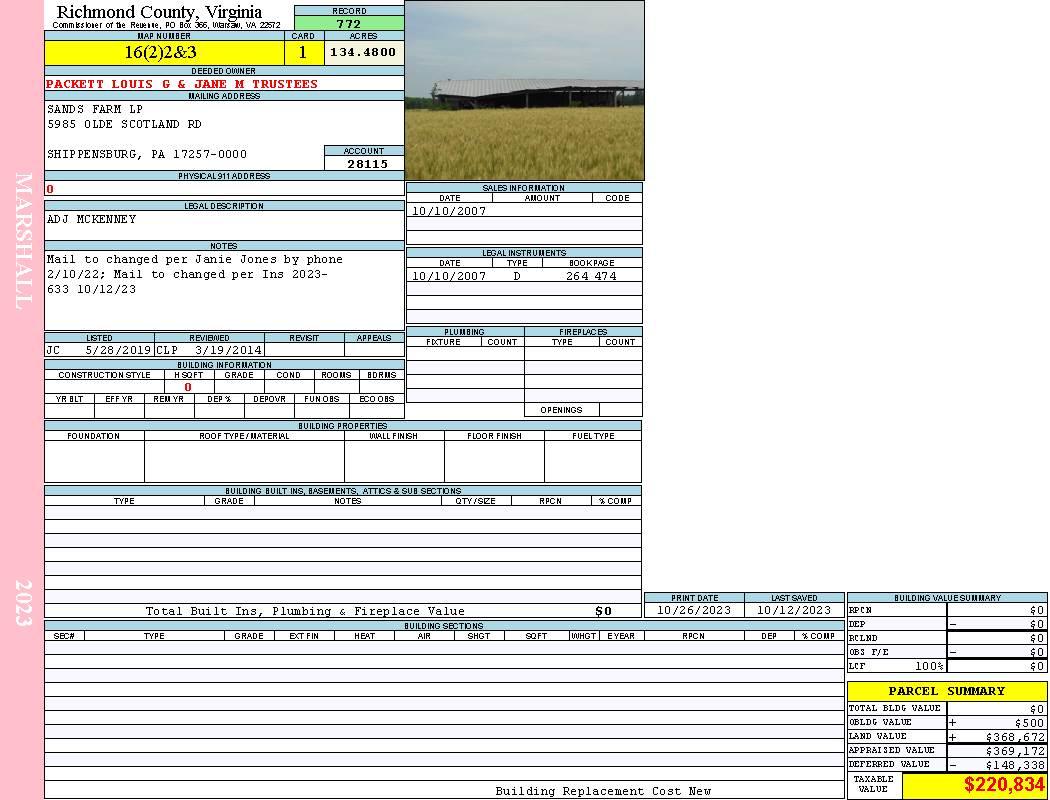
Task: Select the reviewed date 3/19/2014
Action: click(228, 351)
